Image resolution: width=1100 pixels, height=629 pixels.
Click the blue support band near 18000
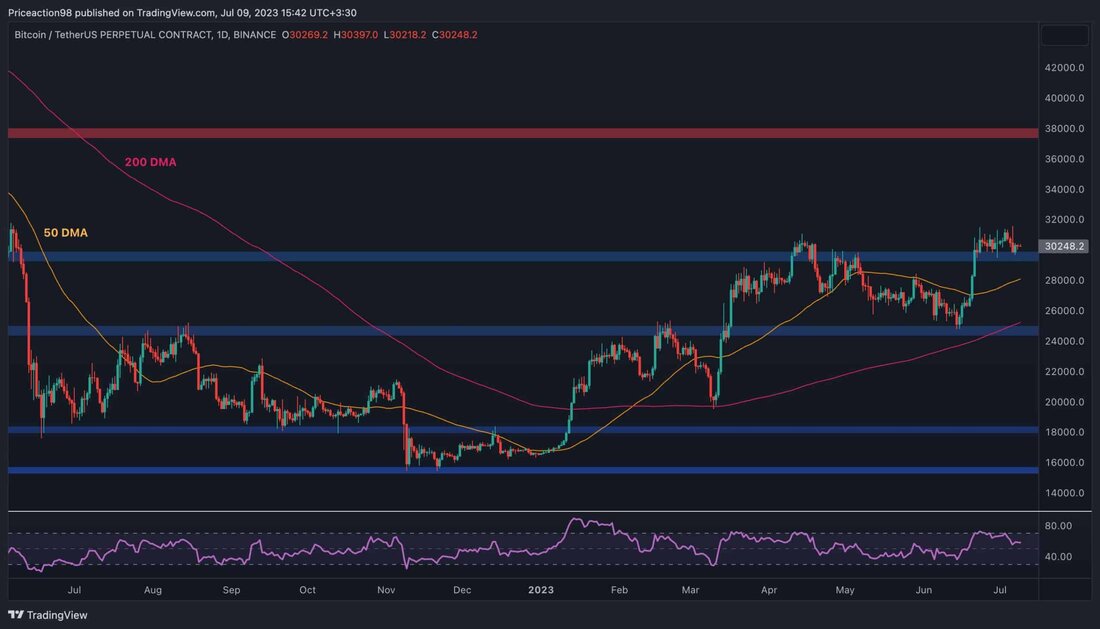(x=523, y=430)
